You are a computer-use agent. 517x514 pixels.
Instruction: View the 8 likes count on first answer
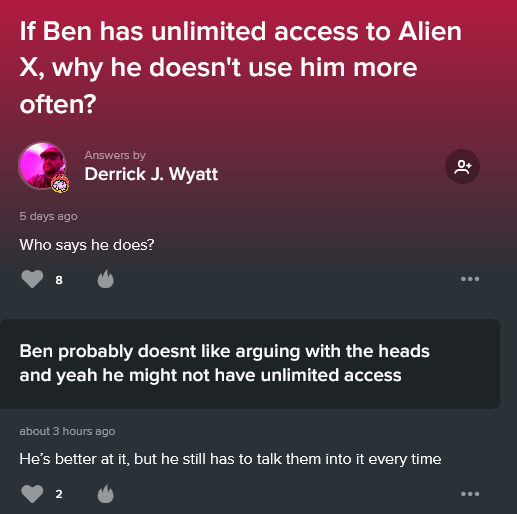point(59,280)
